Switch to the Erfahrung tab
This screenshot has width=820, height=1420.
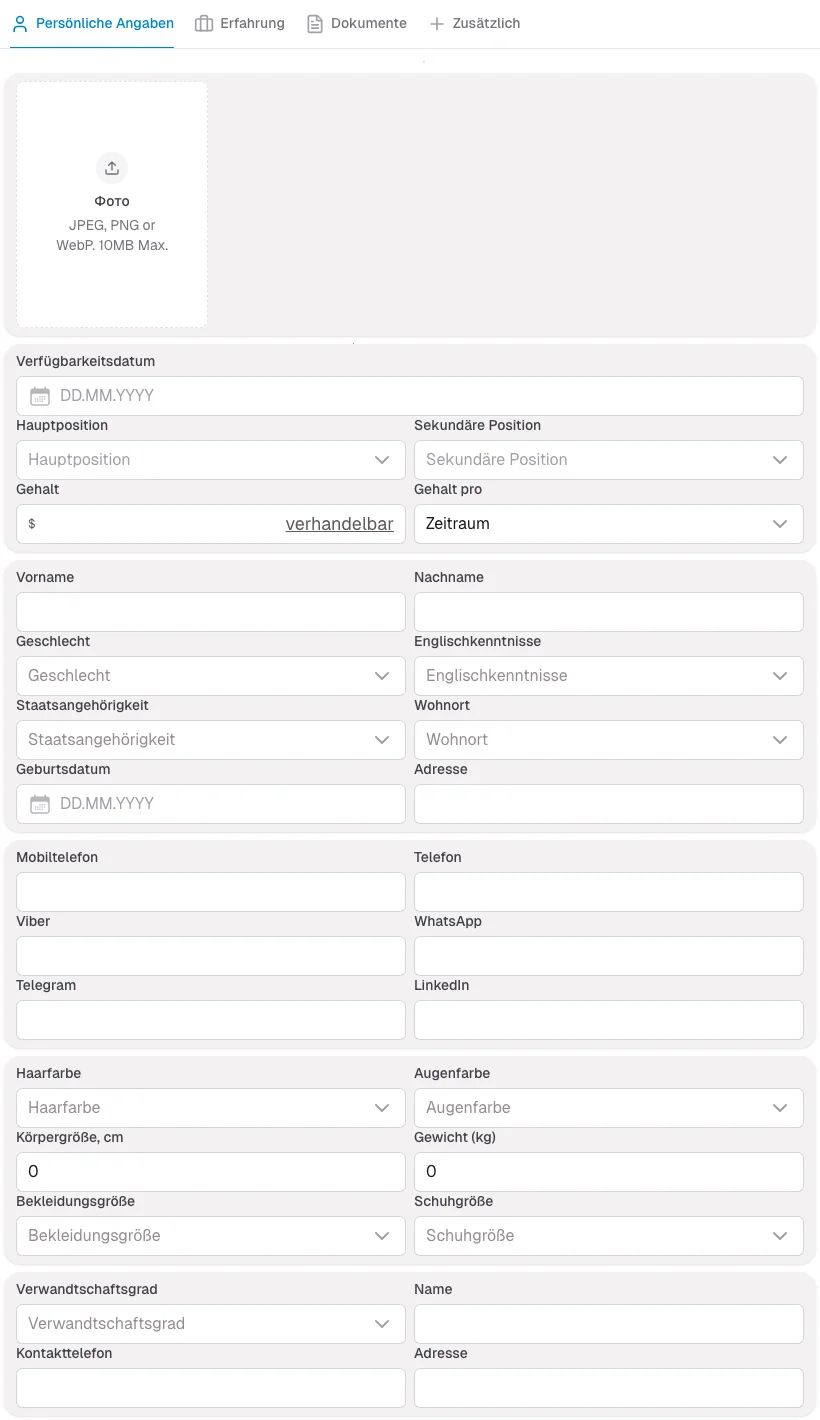coord(251,23)
